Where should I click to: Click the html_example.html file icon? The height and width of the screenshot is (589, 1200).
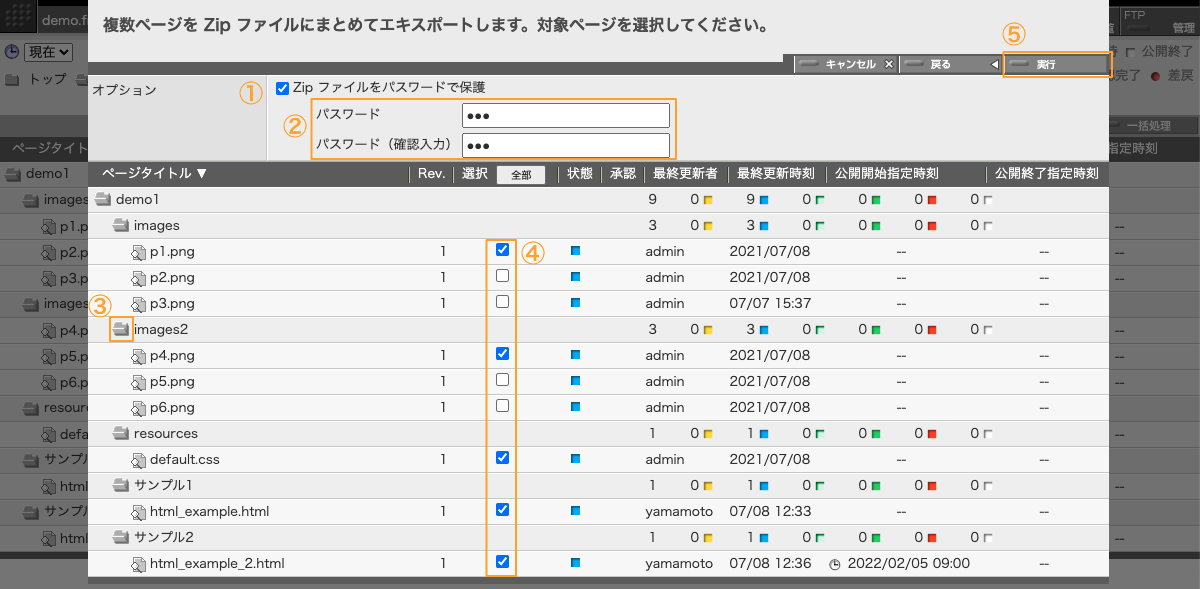tap(138, 512)
